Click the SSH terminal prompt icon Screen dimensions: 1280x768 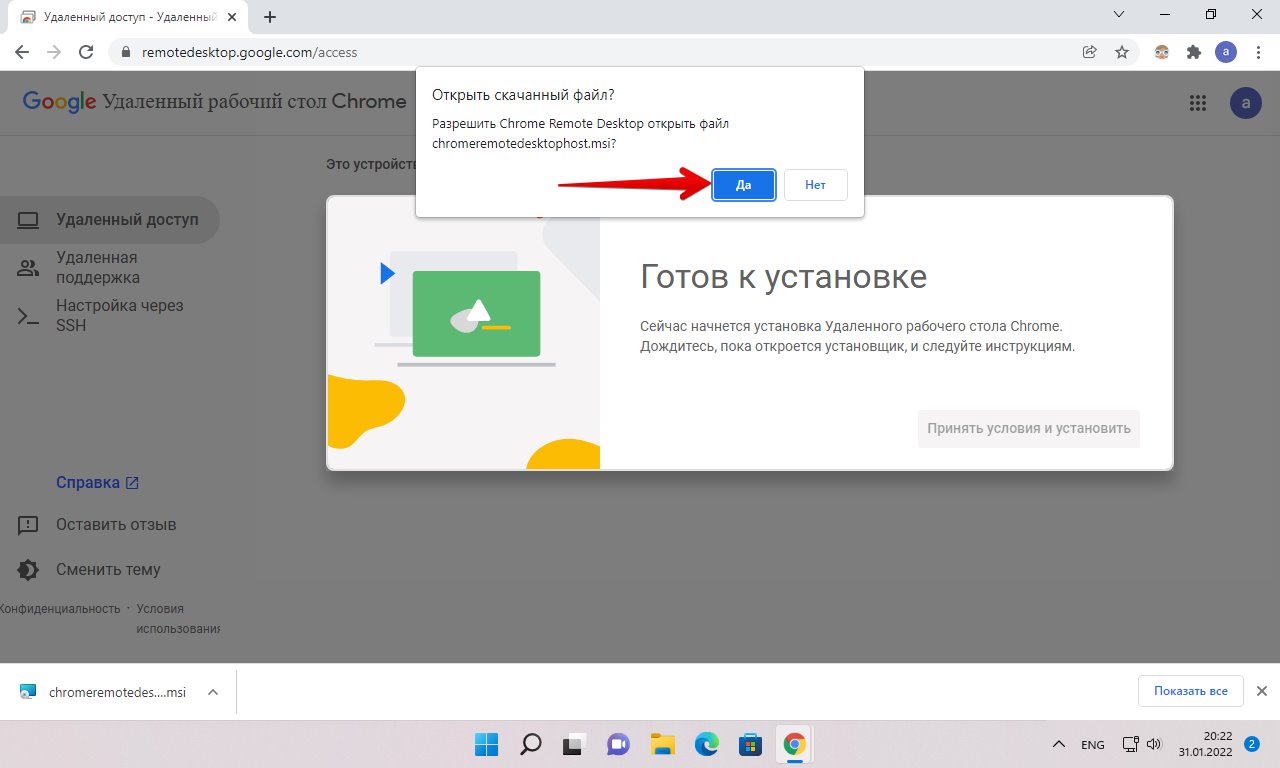28,316
